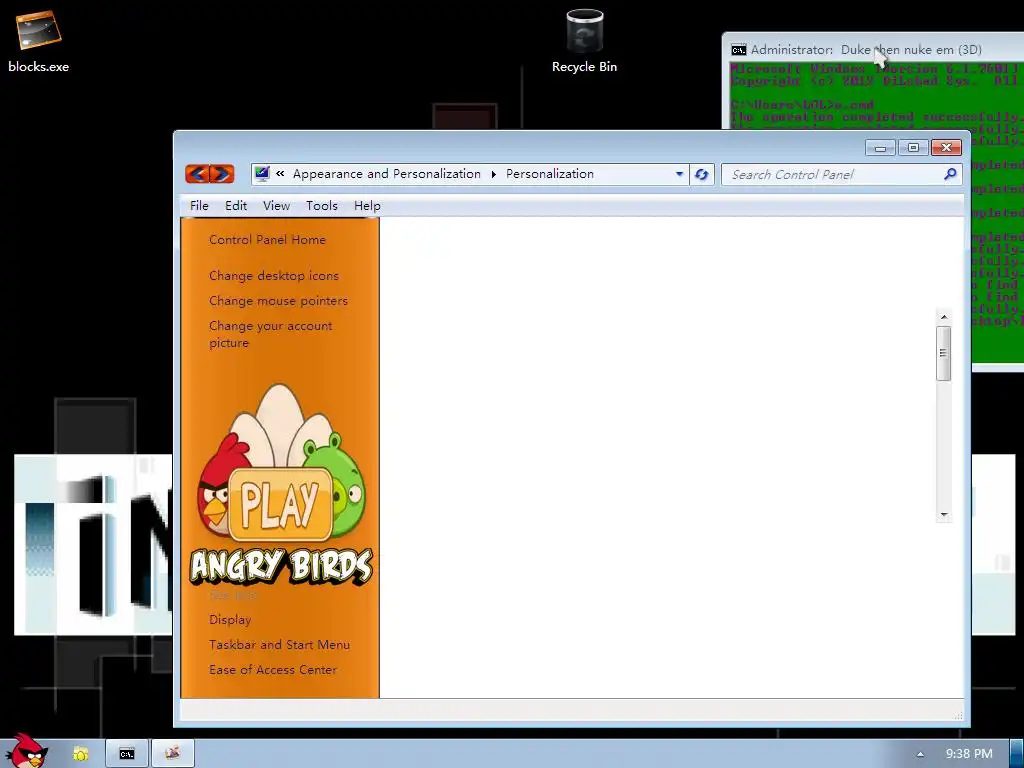This screenshot has height=768, width=1024.
Task: Go back with the left navigation arrow
Action: point(197,174)
